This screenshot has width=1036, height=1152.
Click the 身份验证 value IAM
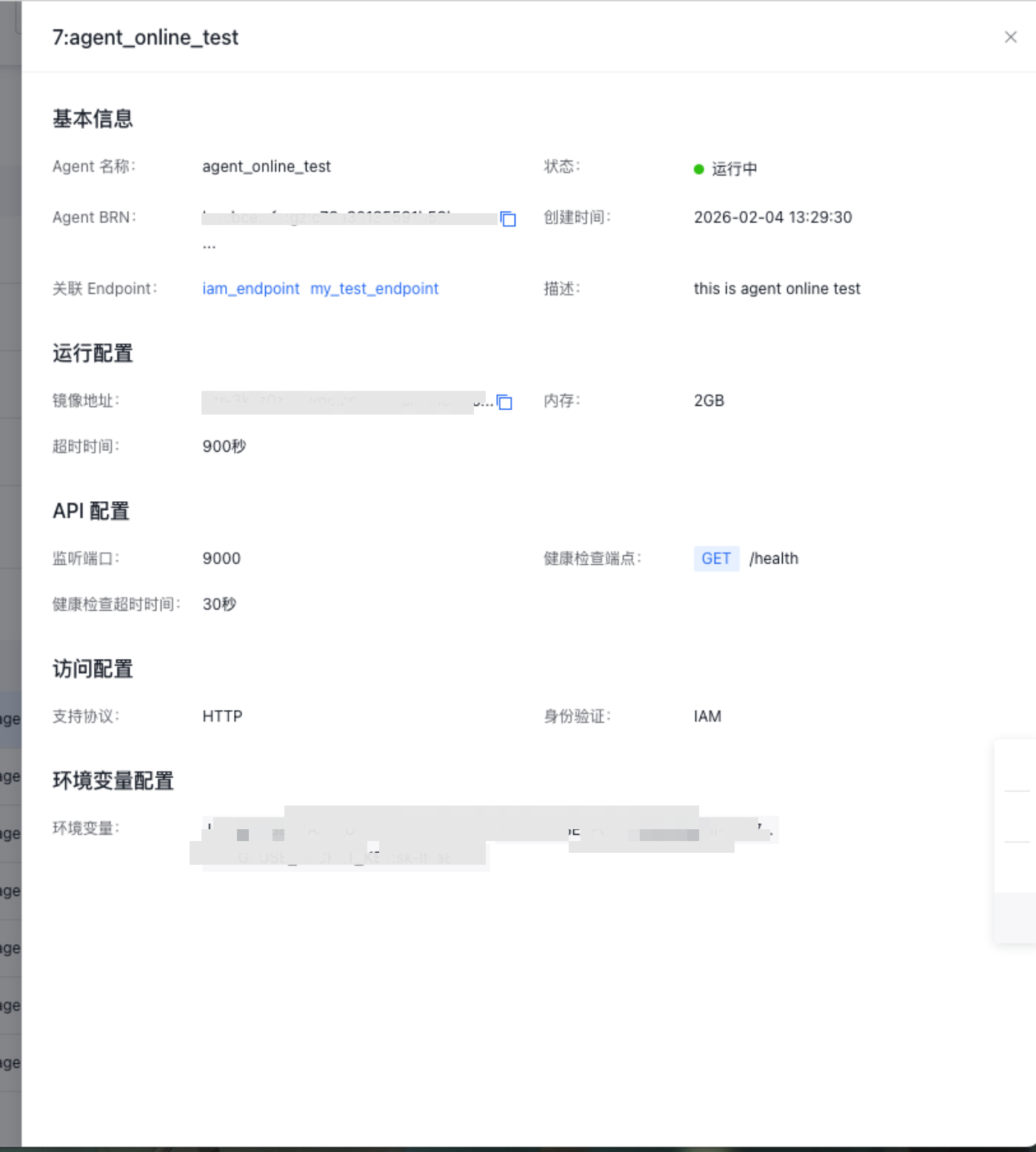(707, 717)
